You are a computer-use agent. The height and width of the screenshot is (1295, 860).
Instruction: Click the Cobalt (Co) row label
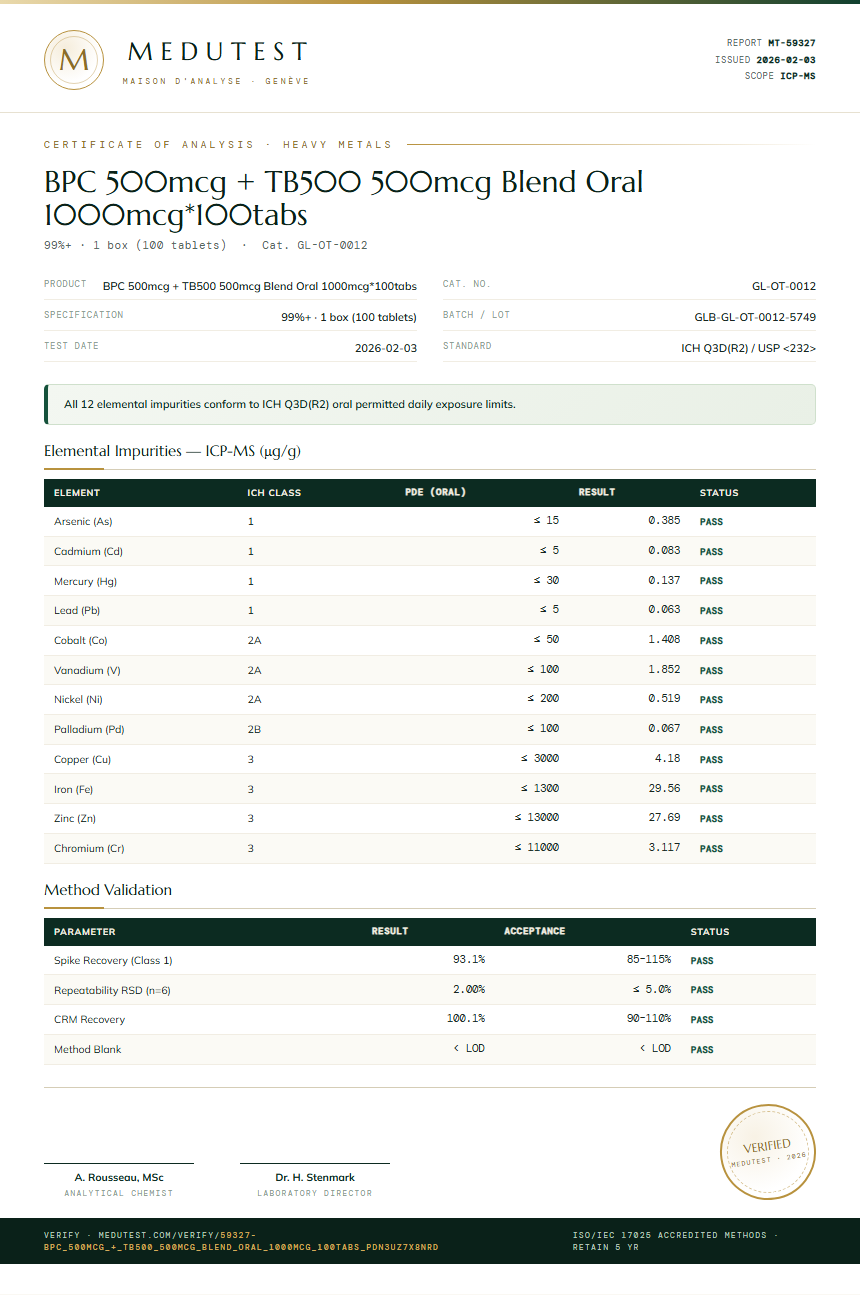click(81, 640)
